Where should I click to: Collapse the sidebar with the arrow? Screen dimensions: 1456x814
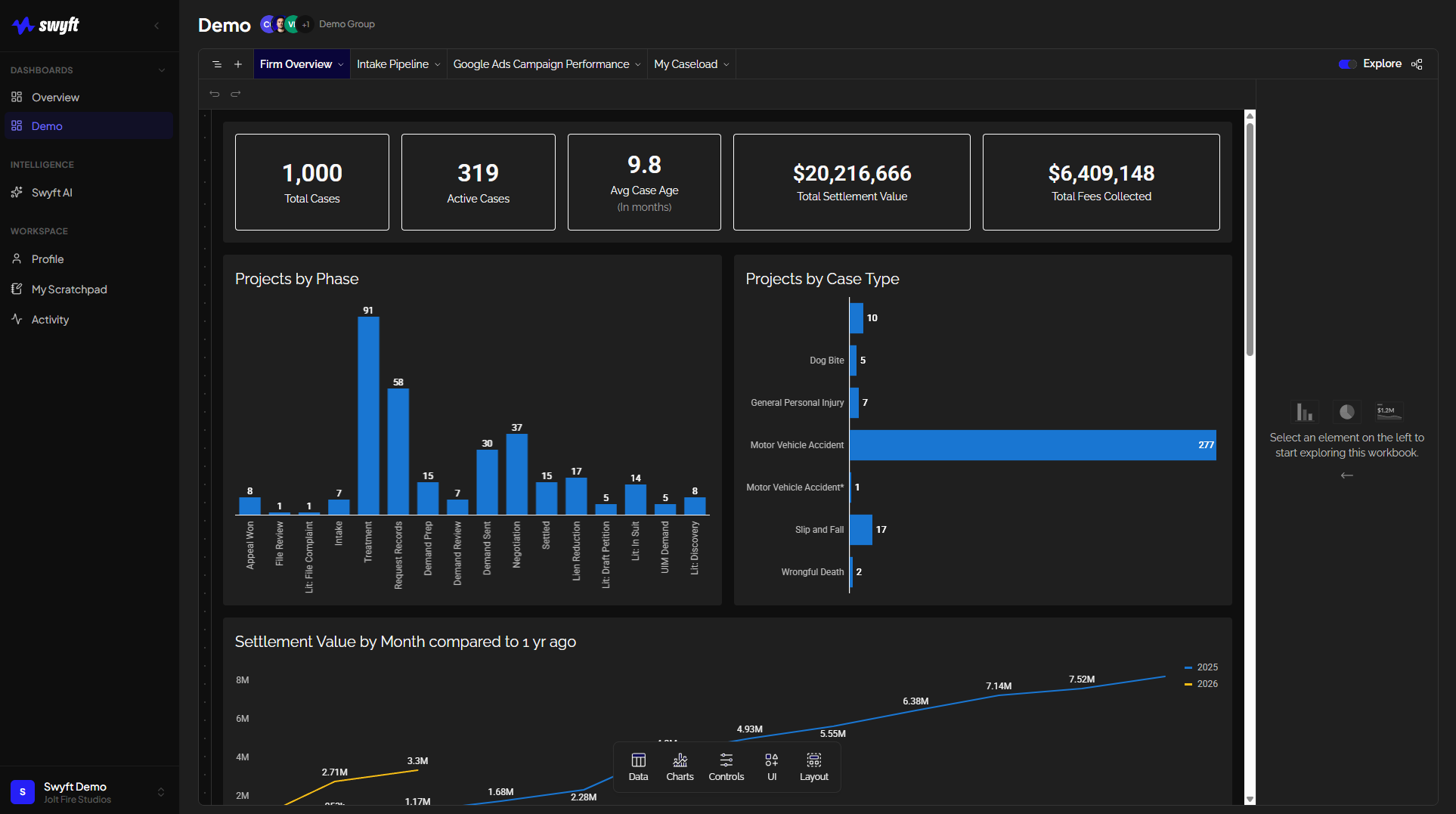tap(156, 26)
